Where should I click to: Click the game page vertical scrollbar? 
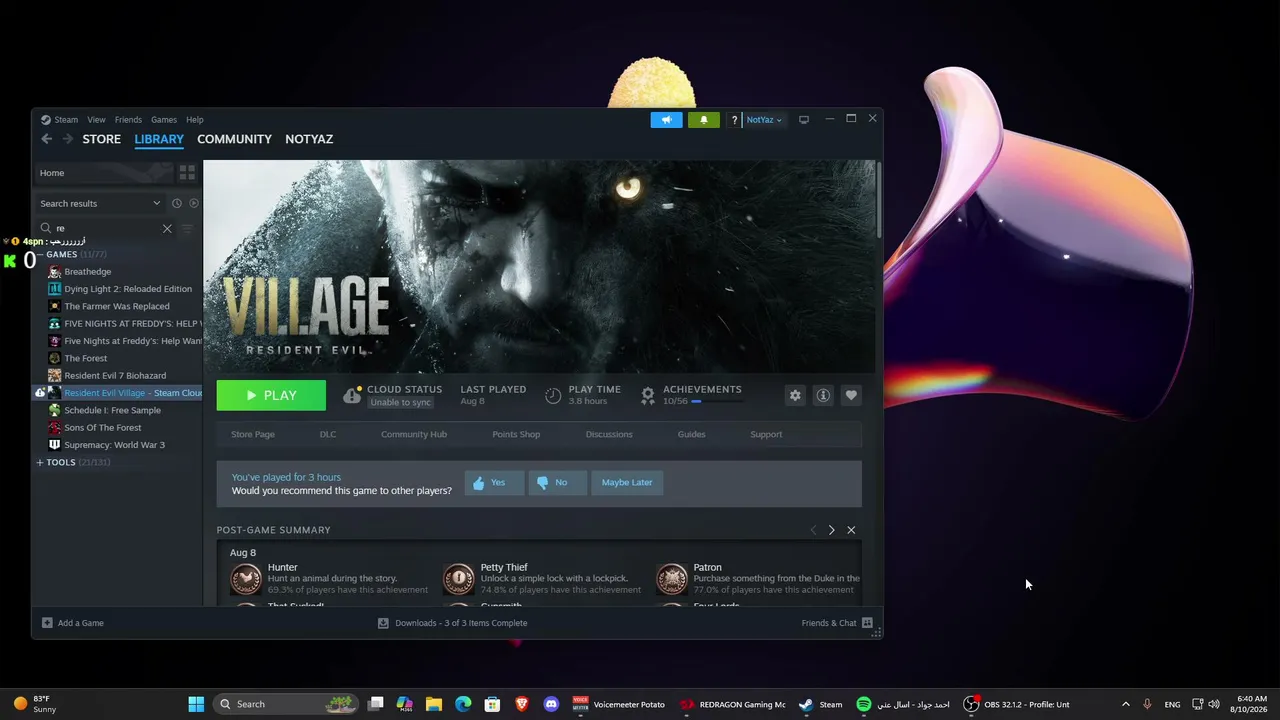click(878, 200)
